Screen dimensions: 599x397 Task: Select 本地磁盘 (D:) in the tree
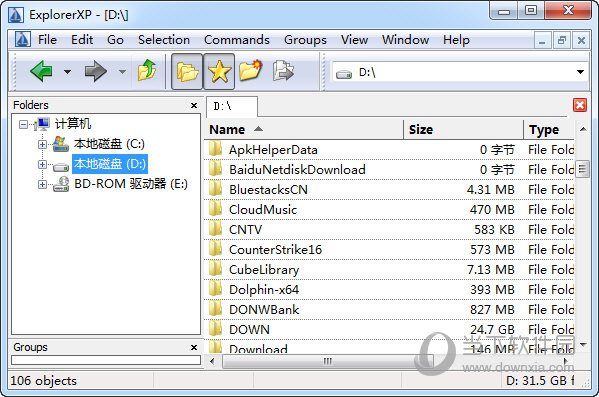(x=110, y=164)
